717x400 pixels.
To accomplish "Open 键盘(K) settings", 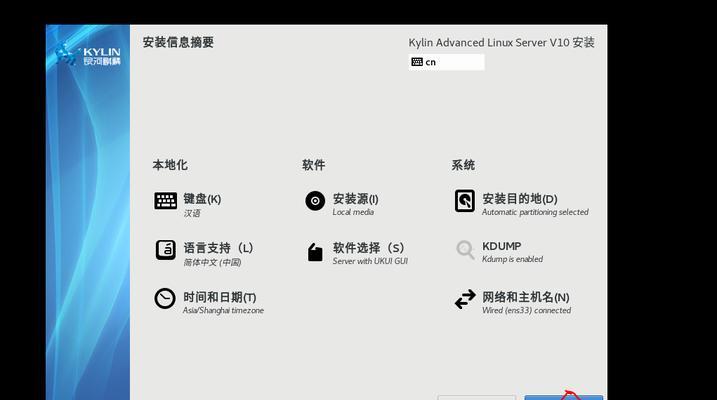I will tap(202, 199).
